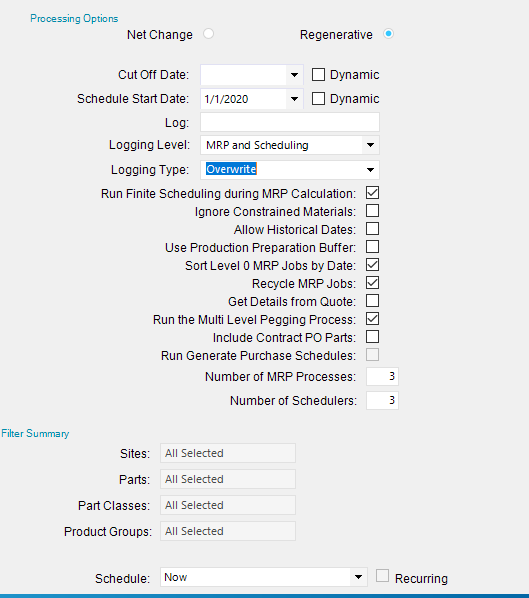Enable Allow Historical Dates checkbox
The width and height of the screenshot is (529, 598).
372,229
